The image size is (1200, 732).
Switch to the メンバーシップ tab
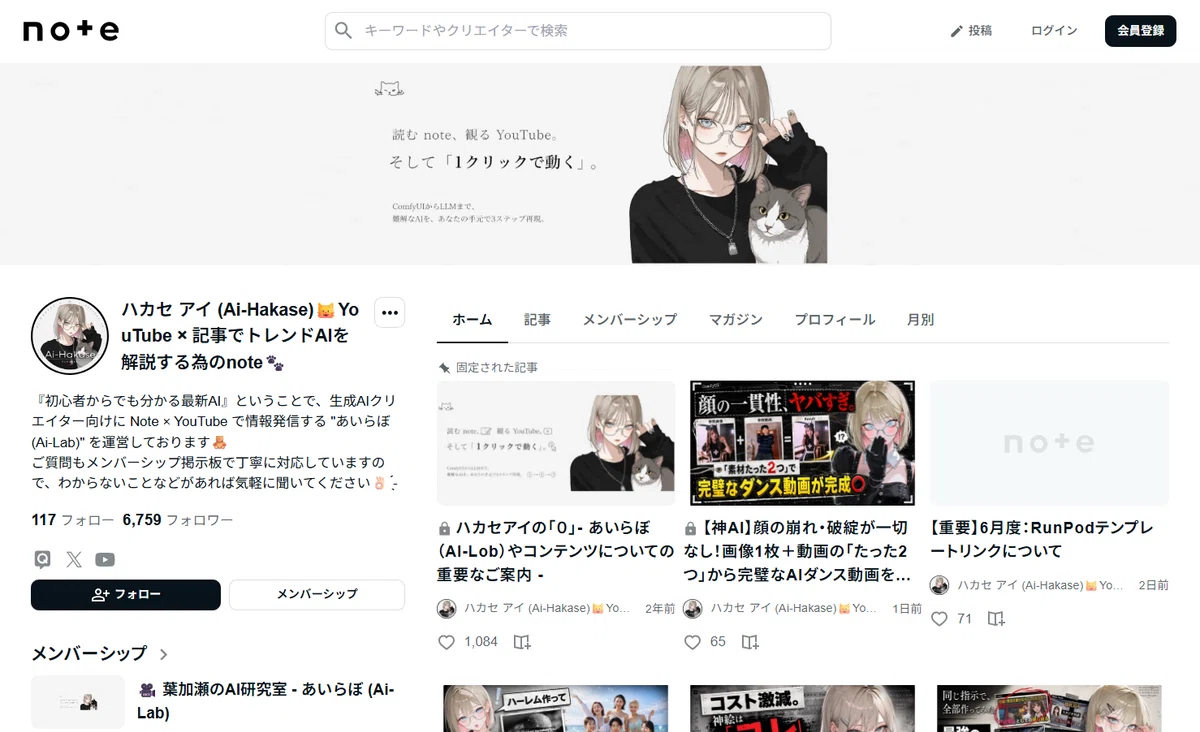[630, 320]
